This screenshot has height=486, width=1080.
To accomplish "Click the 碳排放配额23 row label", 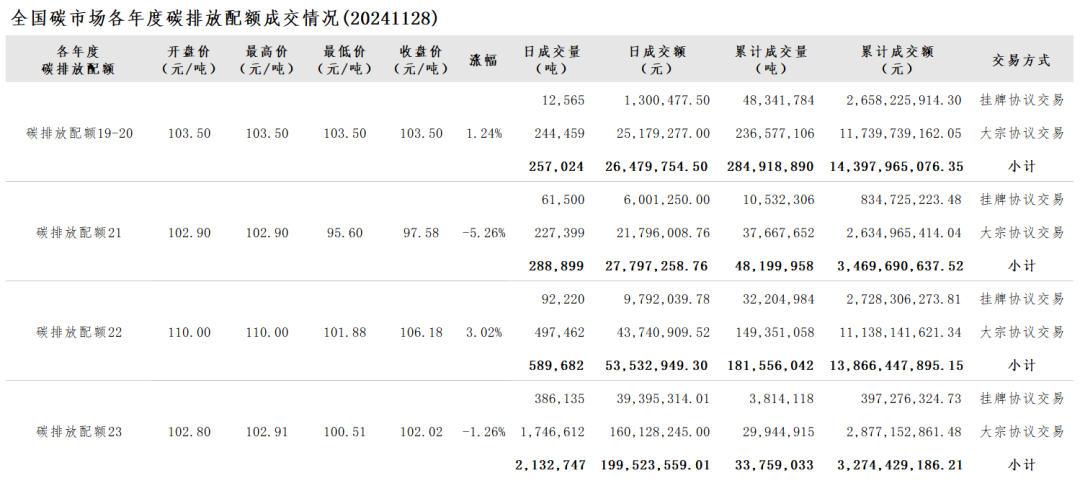I will coord(79,432).
